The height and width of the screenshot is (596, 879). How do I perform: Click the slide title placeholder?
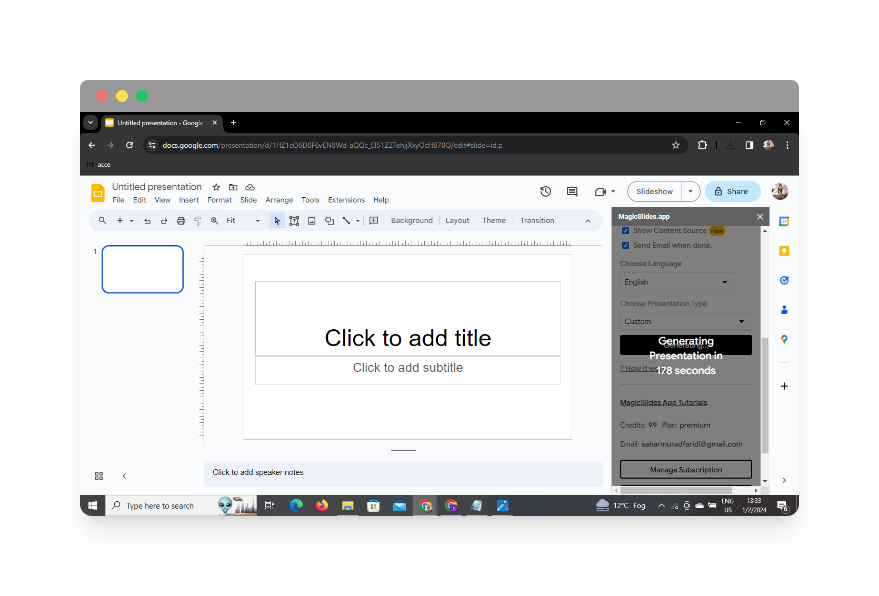408,318
